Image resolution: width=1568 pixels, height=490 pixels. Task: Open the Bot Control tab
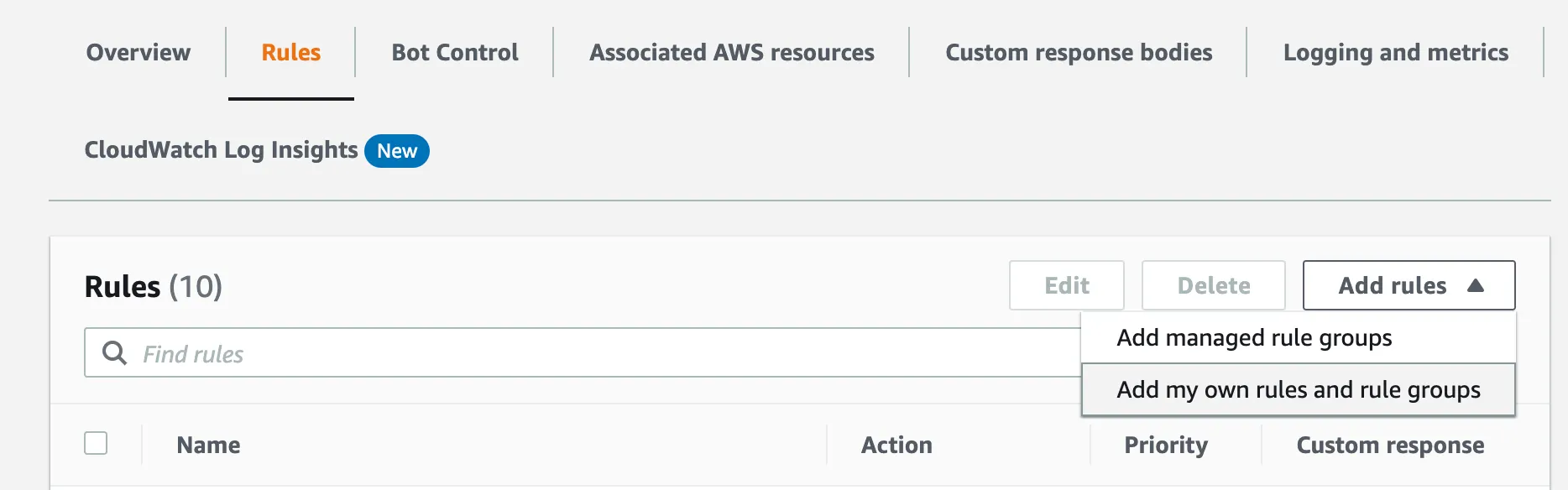pos(455,53)
